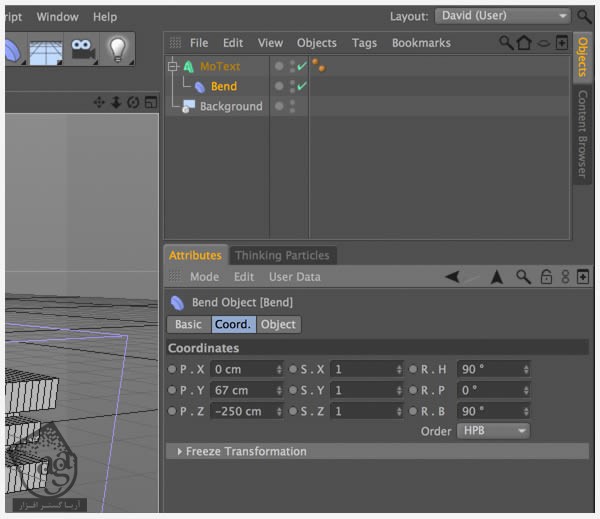Click the search magnifier in Object Manager
The image size is (600, 519).
[x=506, y=43]
